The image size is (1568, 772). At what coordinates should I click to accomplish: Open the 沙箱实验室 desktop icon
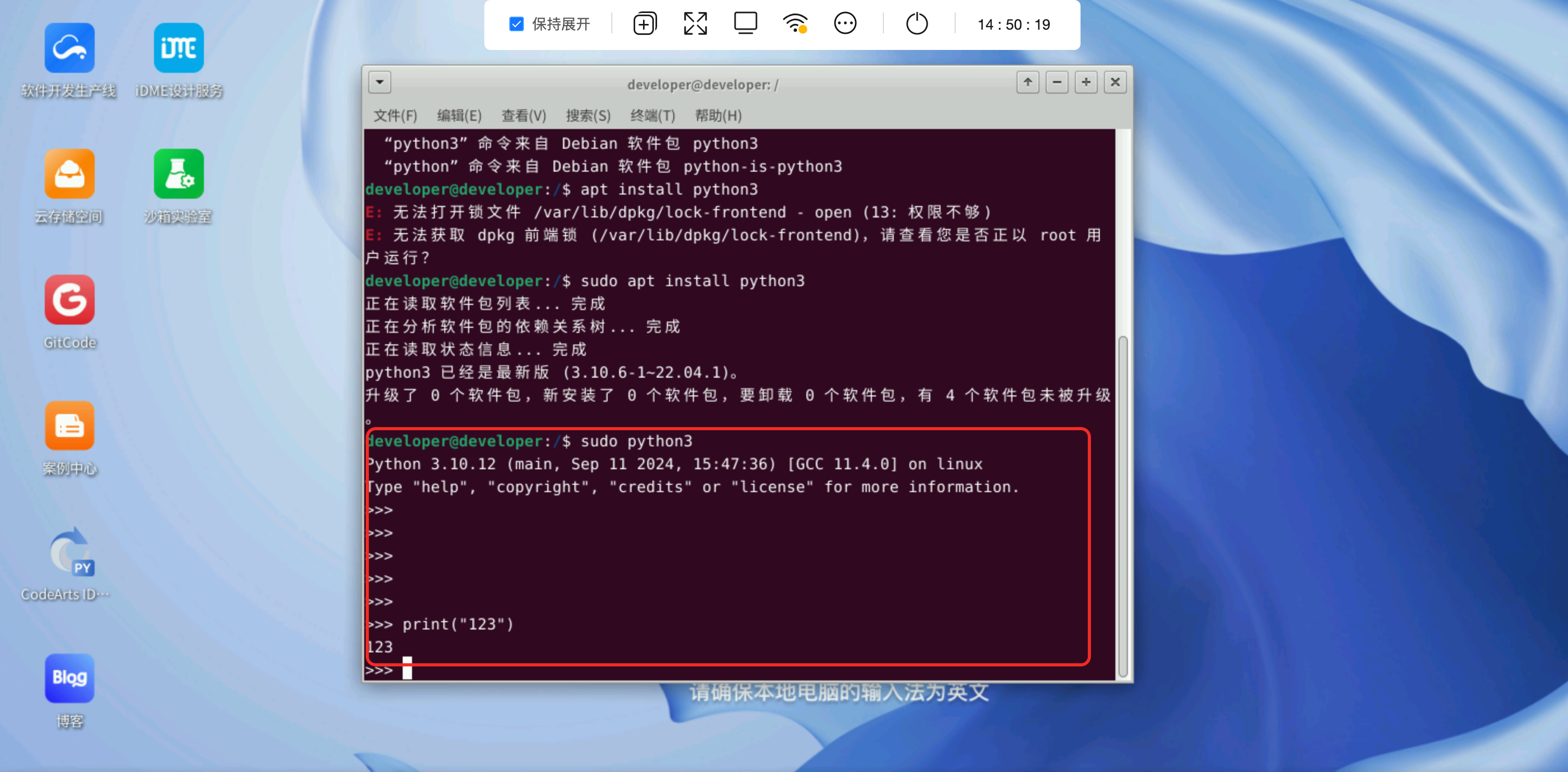(x=178, y=174)
